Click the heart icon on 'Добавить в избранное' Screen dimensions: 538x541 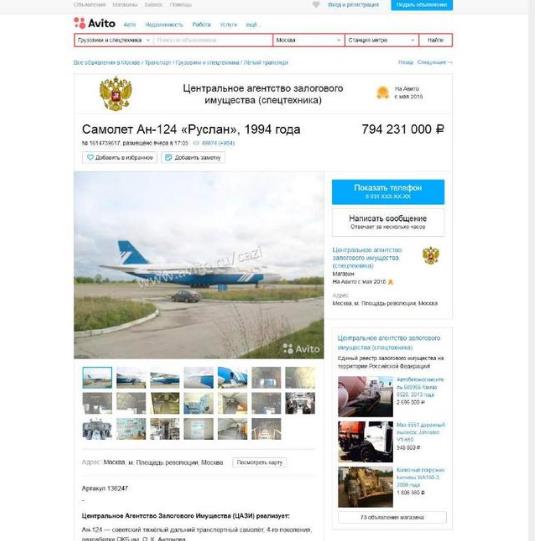pyautogui.click(x=90, y=158)
